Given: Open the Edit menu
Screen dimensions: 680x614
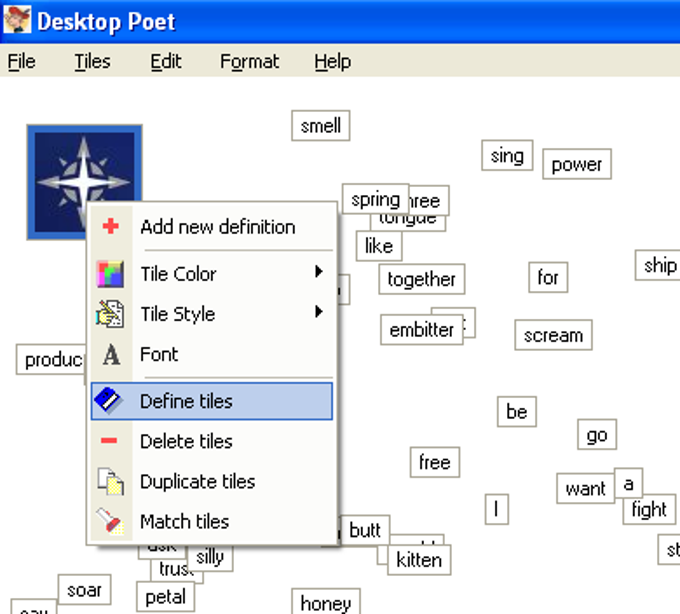Looking at the screenshot, I should coord(166,62).
